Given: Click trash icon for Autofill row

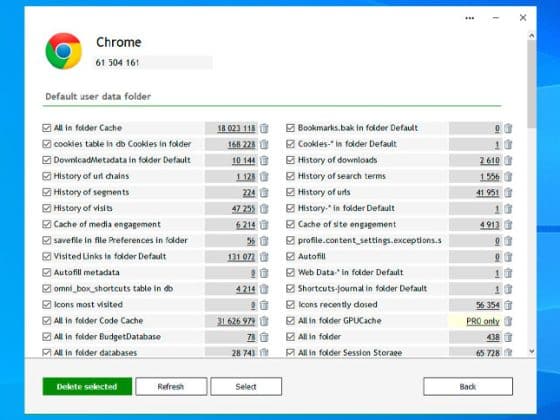Looking at the screenshot, I should point(508,257).
